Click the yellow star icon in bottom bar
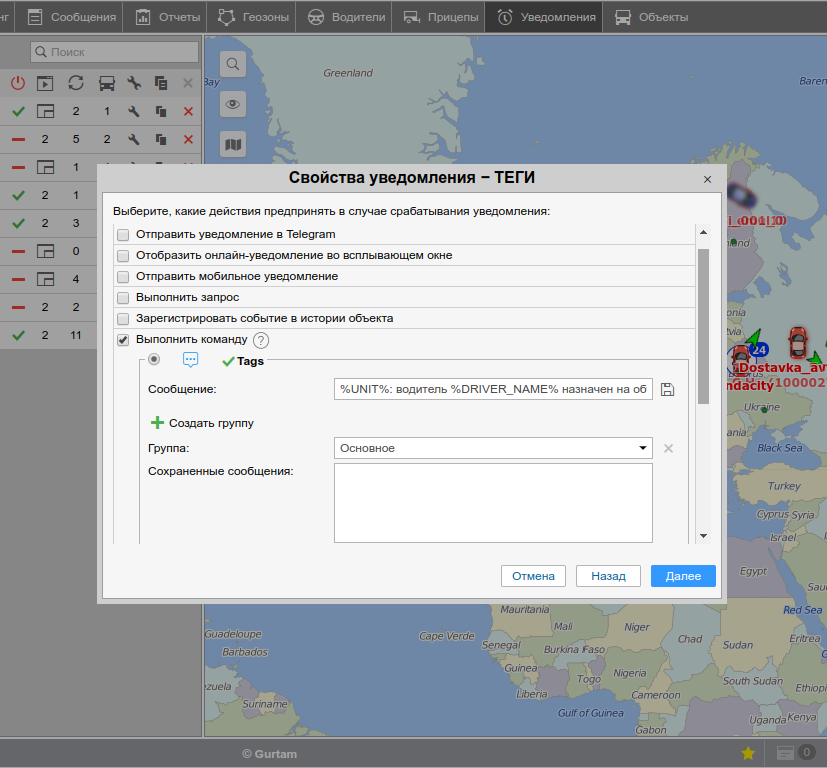 coord(747,753)
